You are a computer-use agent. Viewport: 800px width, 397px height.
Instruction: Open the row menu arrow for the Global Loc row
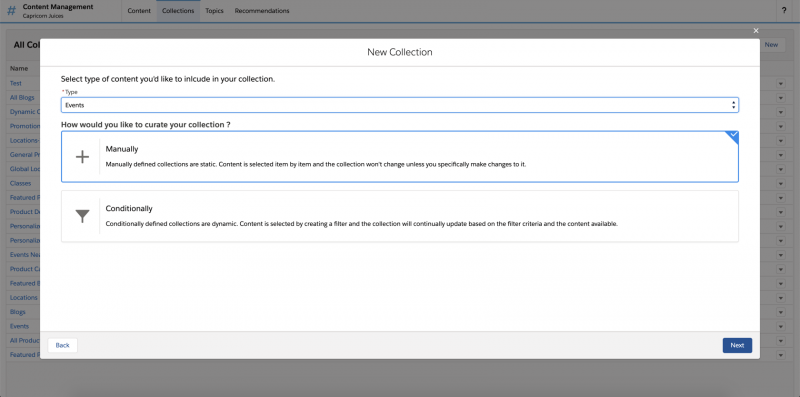pos(781,169)
